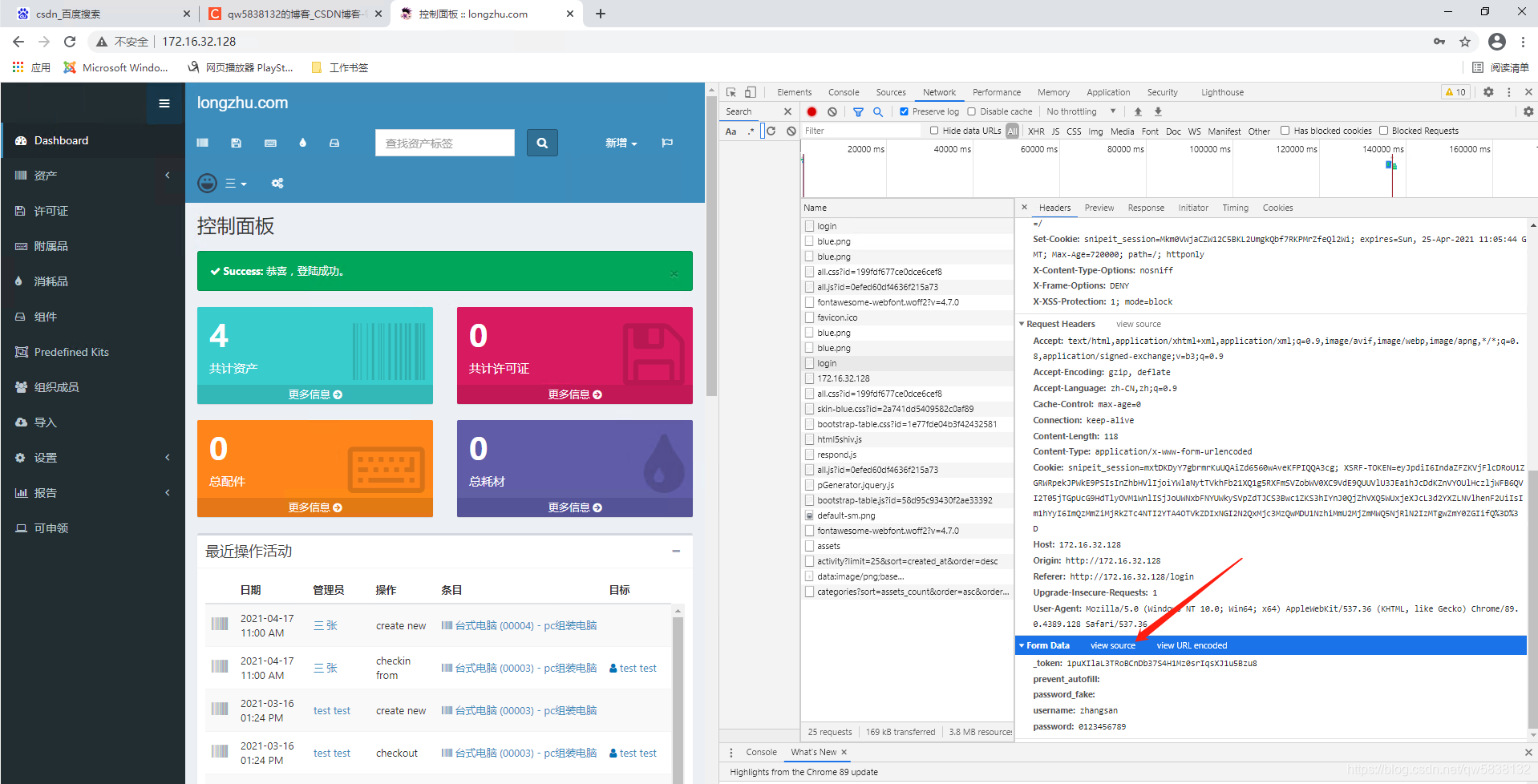This screenshot has width=1538, height=784.
Task: Toggle match case Aa in search
Action: [731, 131]
